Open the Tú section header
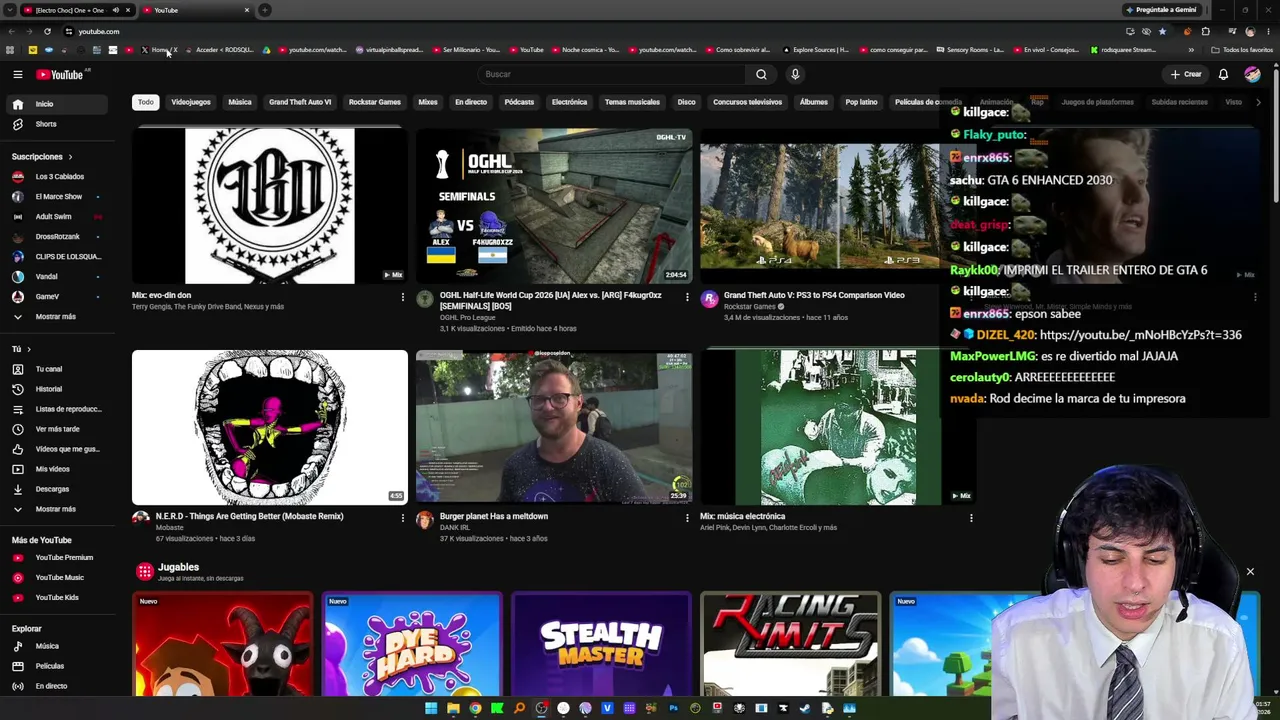 (21, 349)
